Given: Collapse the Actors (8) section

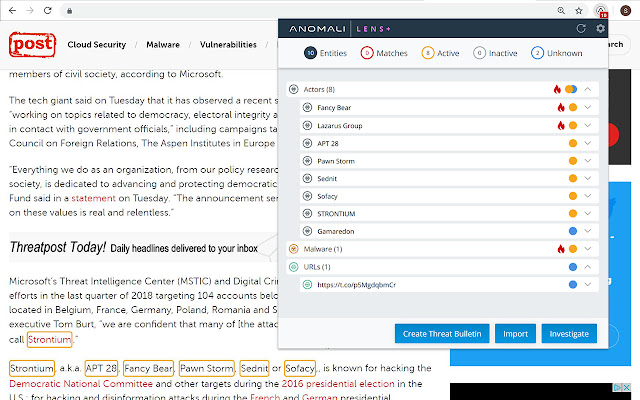Looking at the screenshot, I should (588, 89).
